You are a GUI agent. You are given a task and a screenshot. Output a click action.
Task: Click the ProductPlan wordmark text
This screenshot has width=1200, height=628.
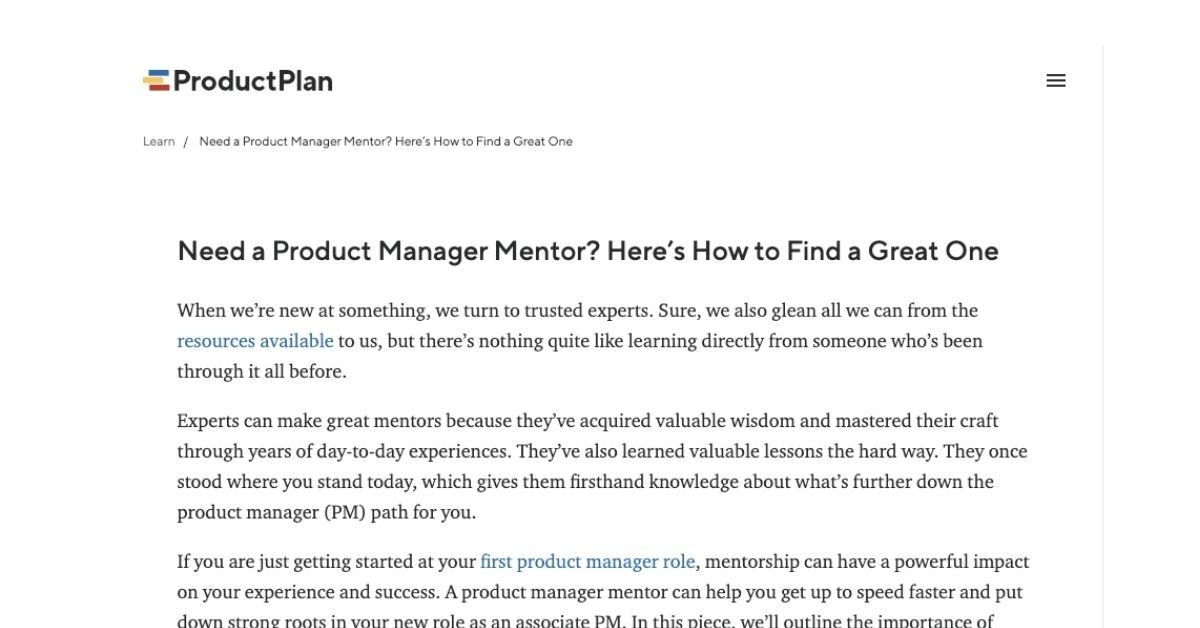253,81
